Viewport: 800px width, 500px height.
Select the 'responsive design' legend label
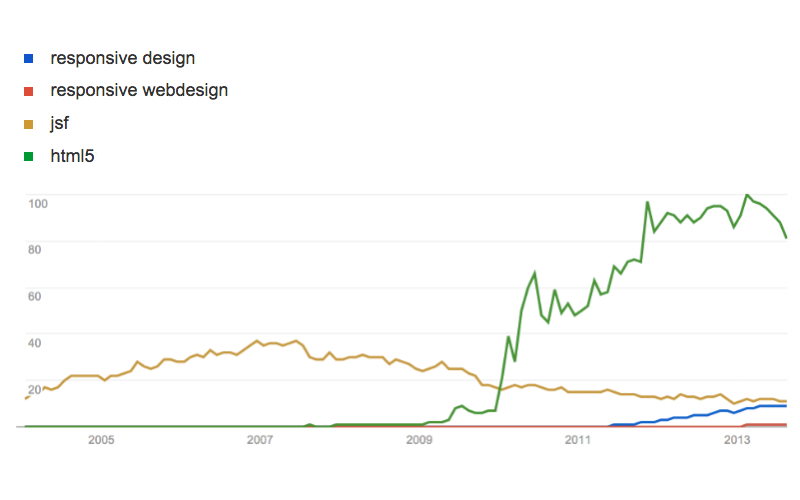click(x=122, y=58)
